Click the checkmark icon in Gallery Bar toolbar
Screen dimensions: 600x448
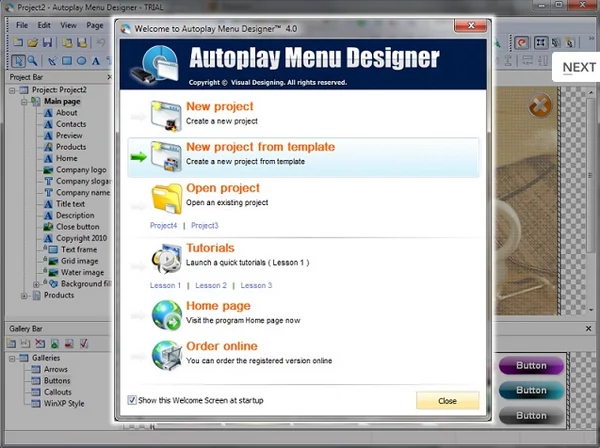(84, 344)
